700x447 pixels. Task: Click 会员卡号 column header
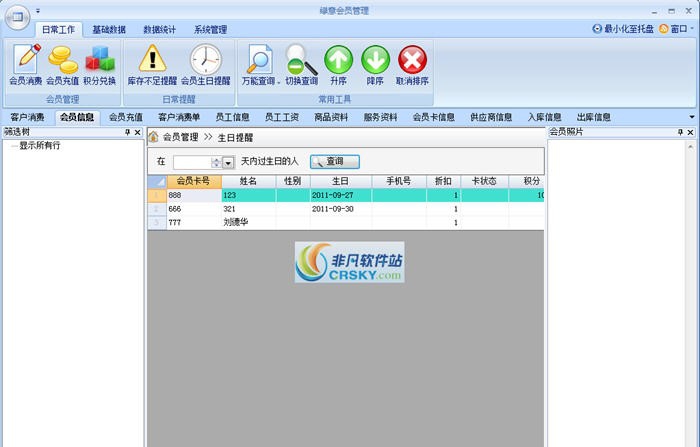tap(194, 181)
